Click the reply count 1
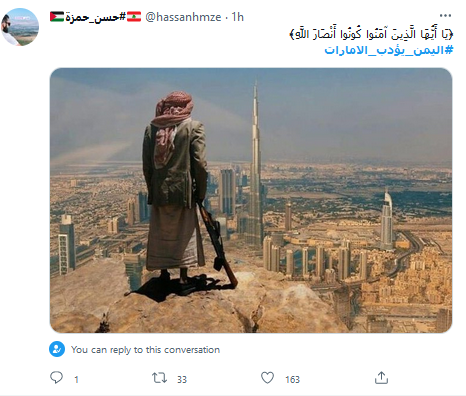Viewport: 466px width, 396px height. click(x=76, y=379)
